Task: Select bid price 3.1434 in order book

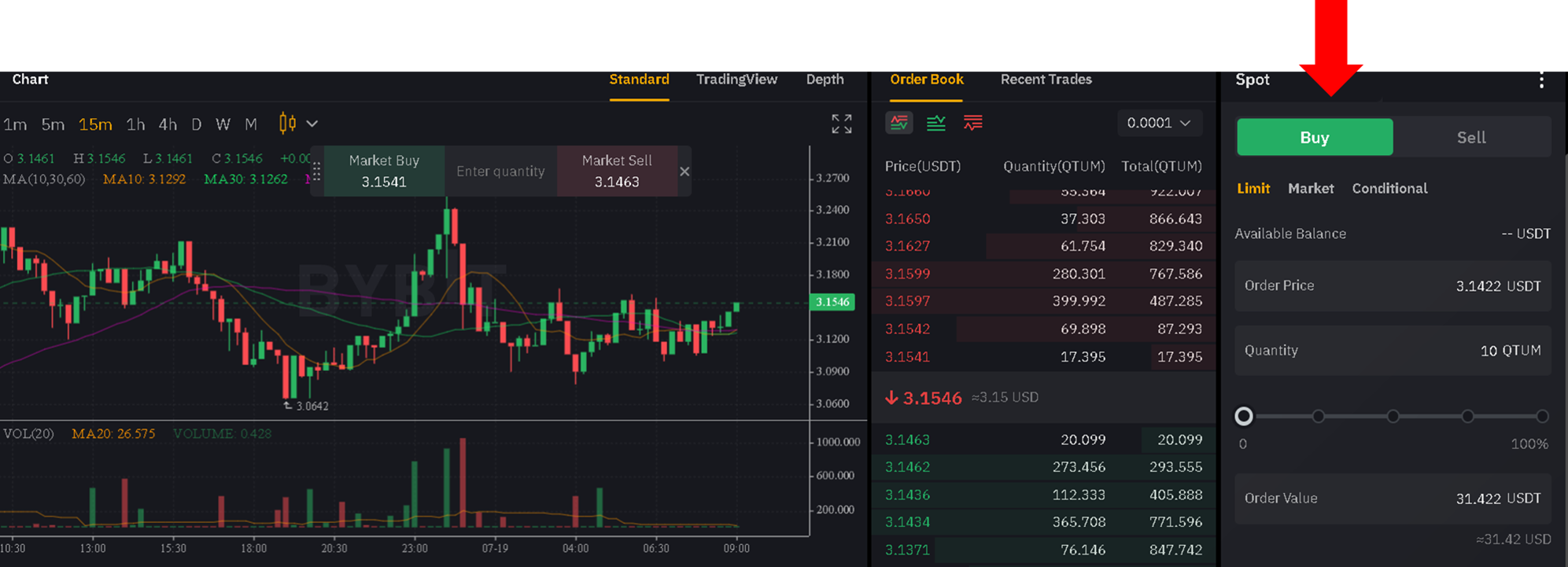Action: click(907, 522)
